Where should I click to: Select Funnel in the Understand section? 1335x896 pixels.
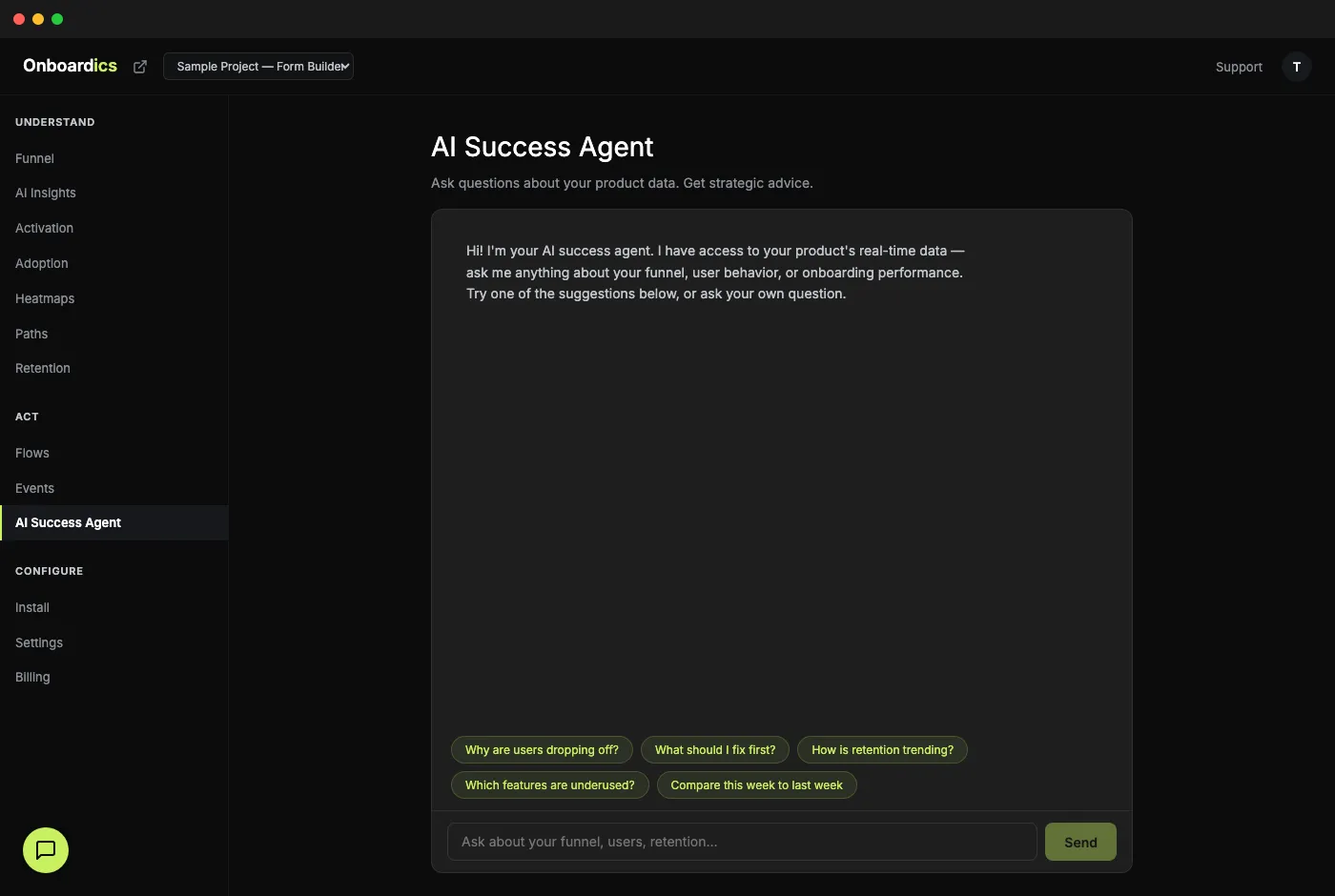[x=34, y=158]
